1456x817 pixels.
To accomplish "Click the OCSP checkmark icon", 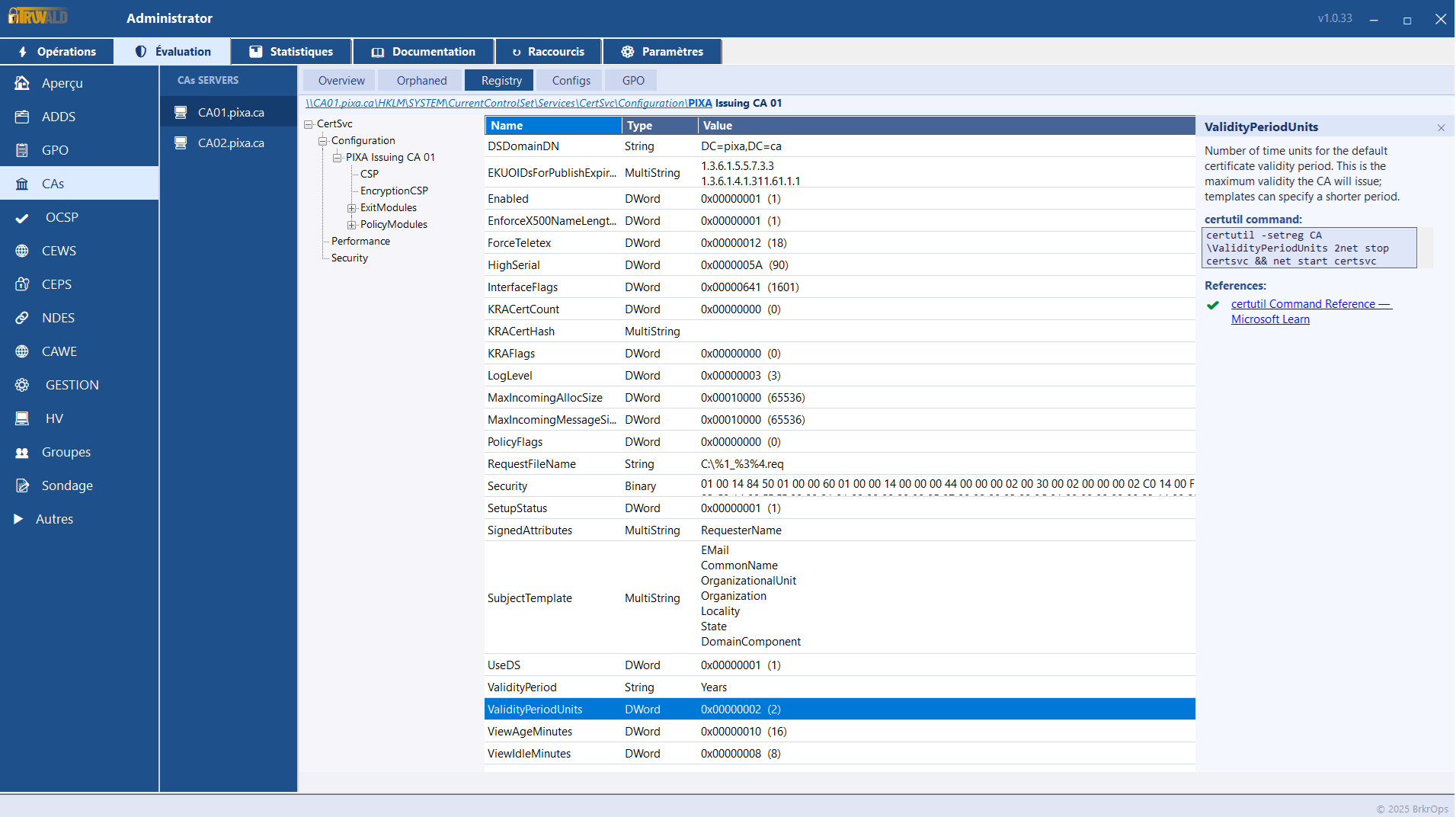I will tap(22, 218).
